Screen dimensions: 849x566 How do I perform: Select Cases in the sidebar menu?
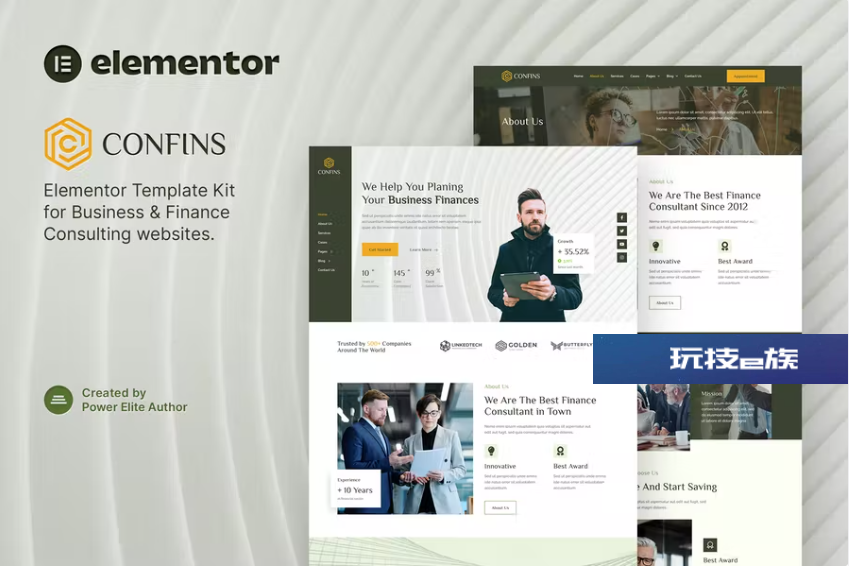click(323, 242)
